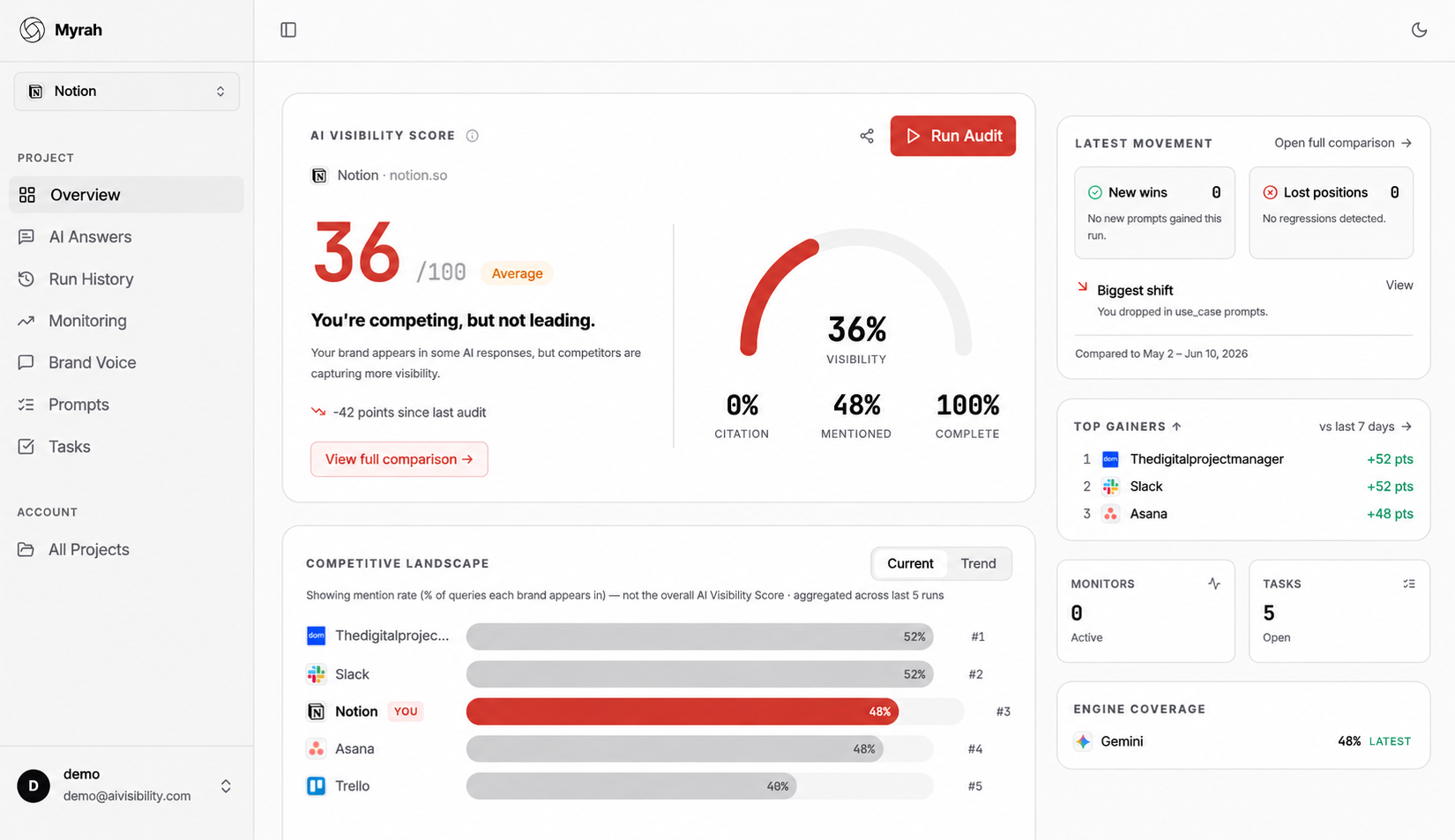Click the Tasks card showing 5 open
The width and height of the screenshot is (1455, 840).
pos(1339,611)
